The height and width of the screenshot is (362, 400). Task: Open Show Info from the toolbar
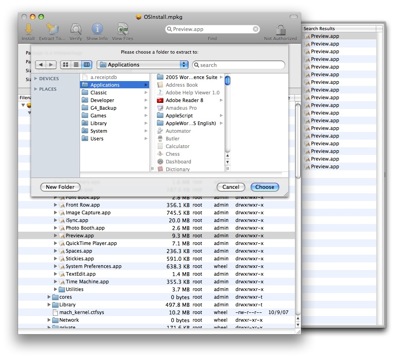pos(97,30)
